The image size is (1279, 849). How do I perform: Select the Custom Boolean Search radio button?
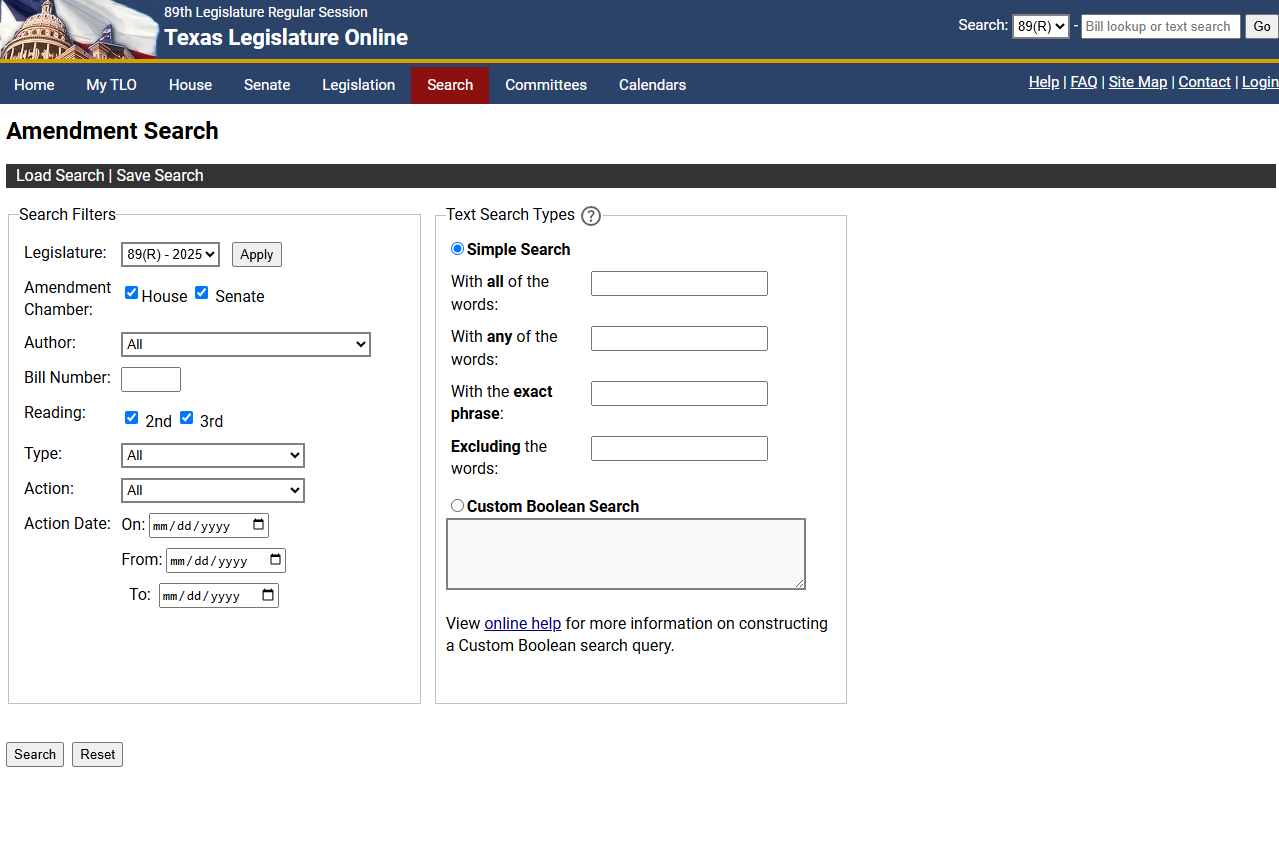[457, 505]
